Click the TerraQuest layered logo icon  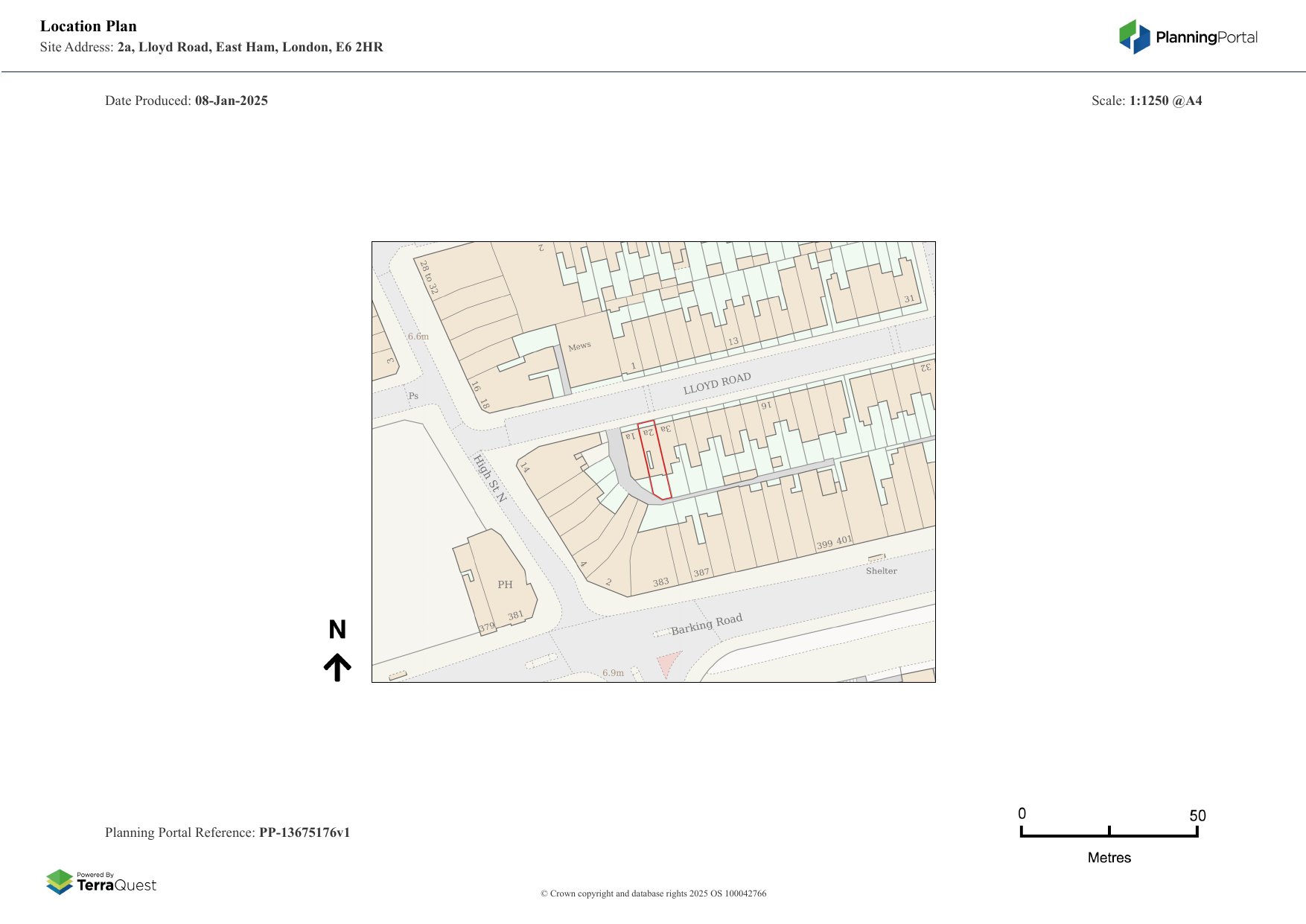pos(60,882)
